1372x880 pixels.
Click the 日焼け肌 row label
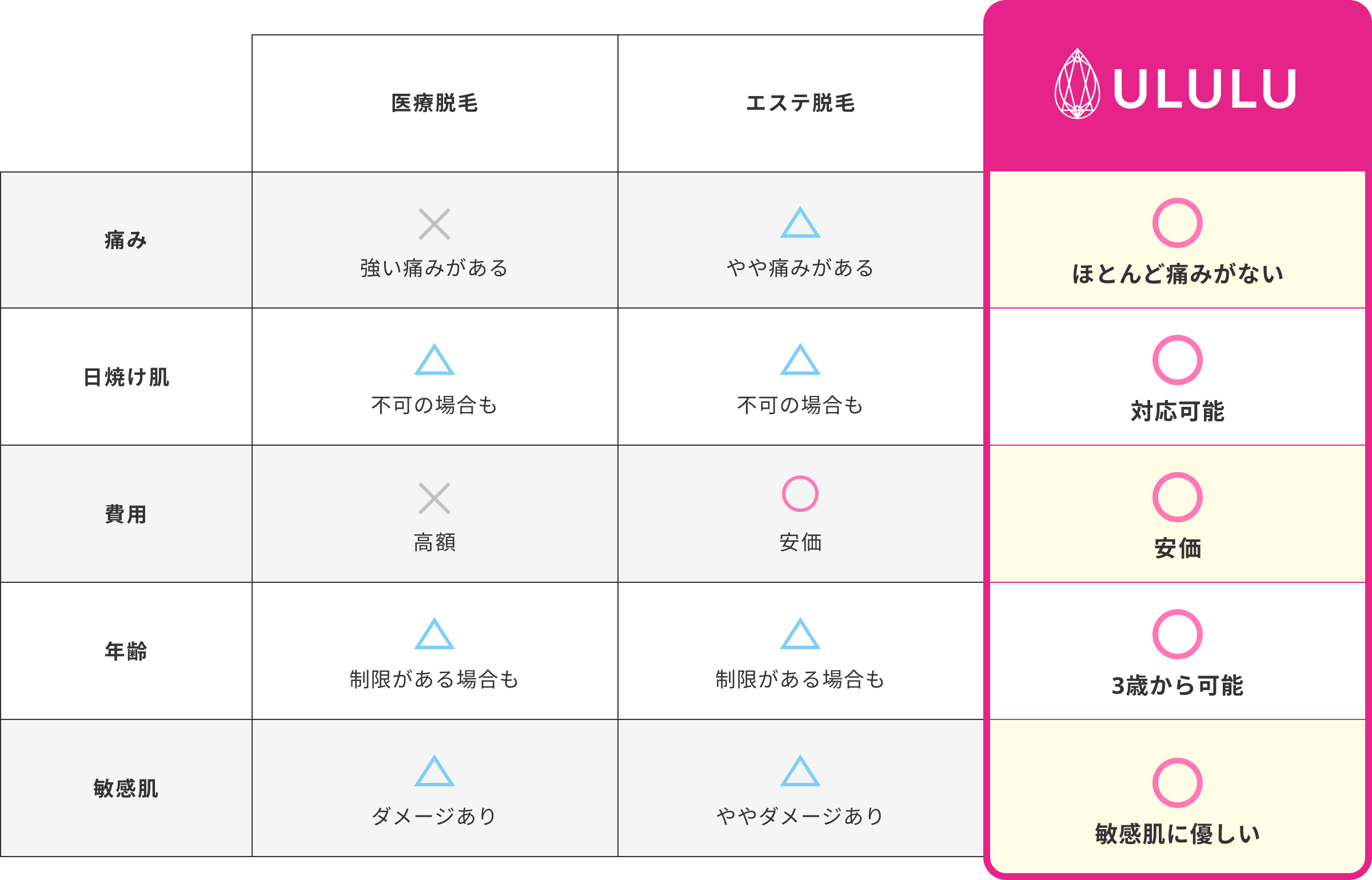[x=126, y=377]
